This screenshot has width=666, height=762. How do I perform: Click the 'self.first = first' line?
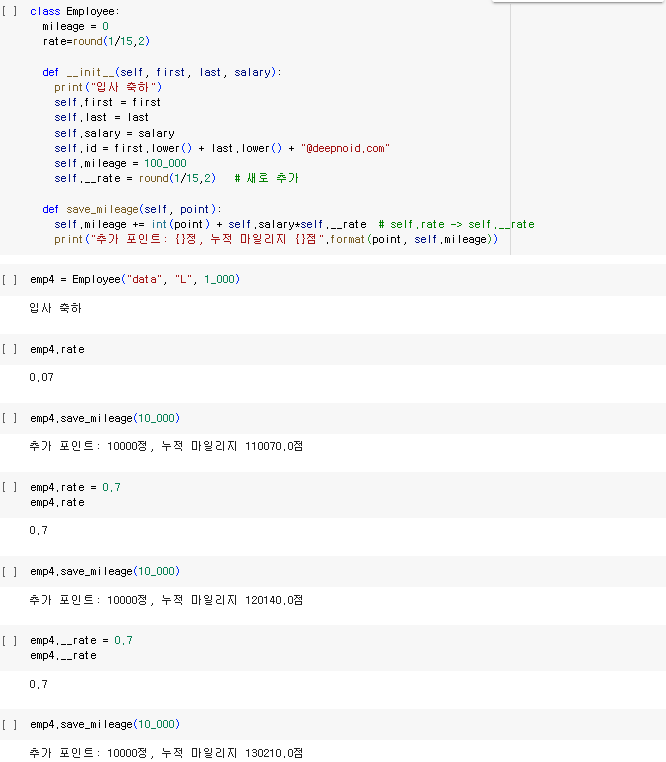click(x=107, y=102)
